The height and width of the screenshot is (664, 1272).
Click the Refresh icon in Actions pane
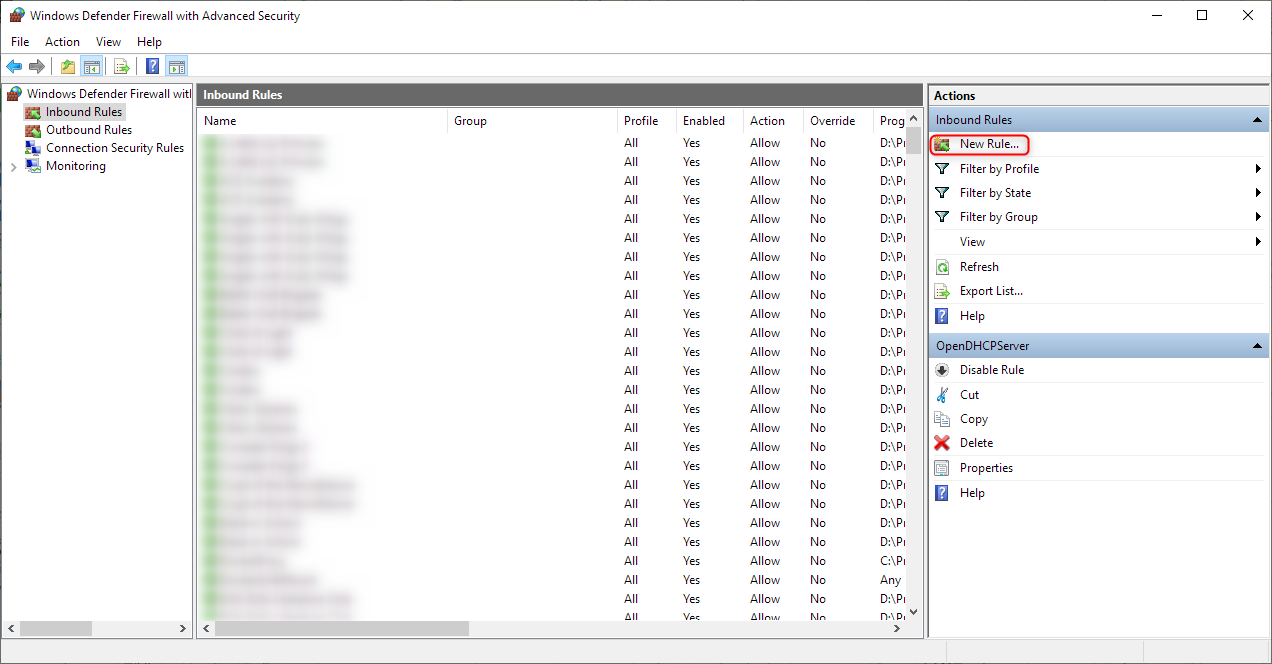coord(941,266)
